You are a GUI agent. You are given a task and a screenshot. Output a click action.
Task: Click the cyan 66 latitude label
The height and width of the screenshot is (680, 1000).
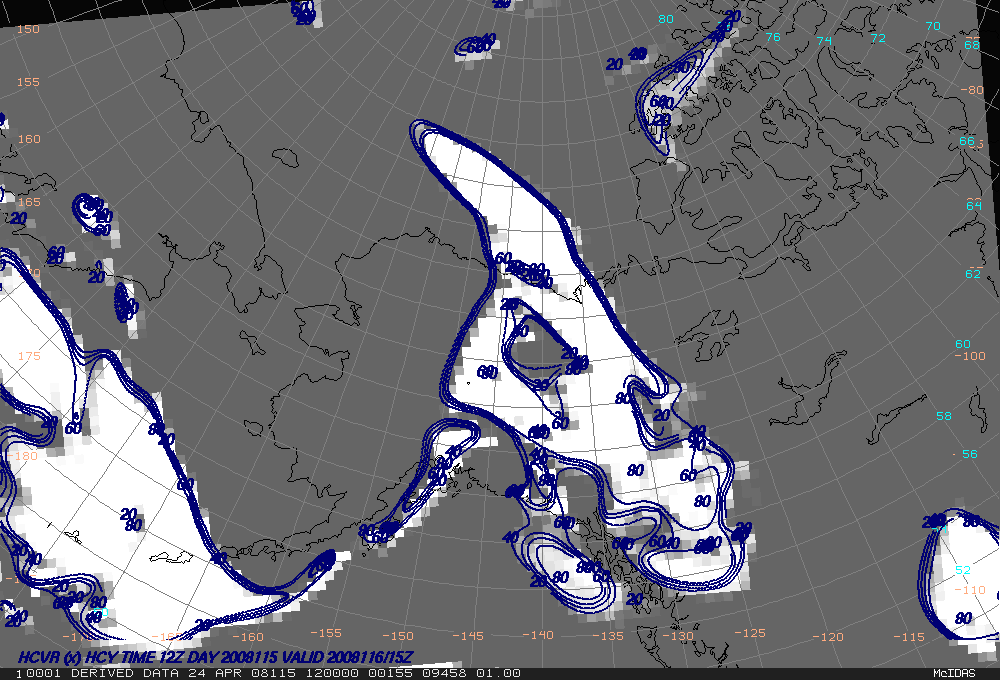pyautogui.click(x=967, y=141)
